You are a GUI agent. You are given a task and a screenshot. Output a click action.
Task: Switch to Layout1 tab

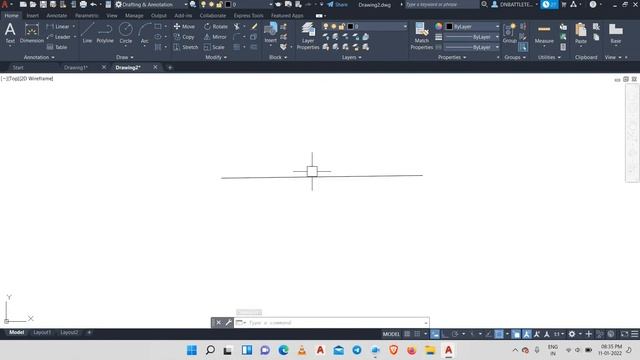pyautogui.click(x=42, y=332)
